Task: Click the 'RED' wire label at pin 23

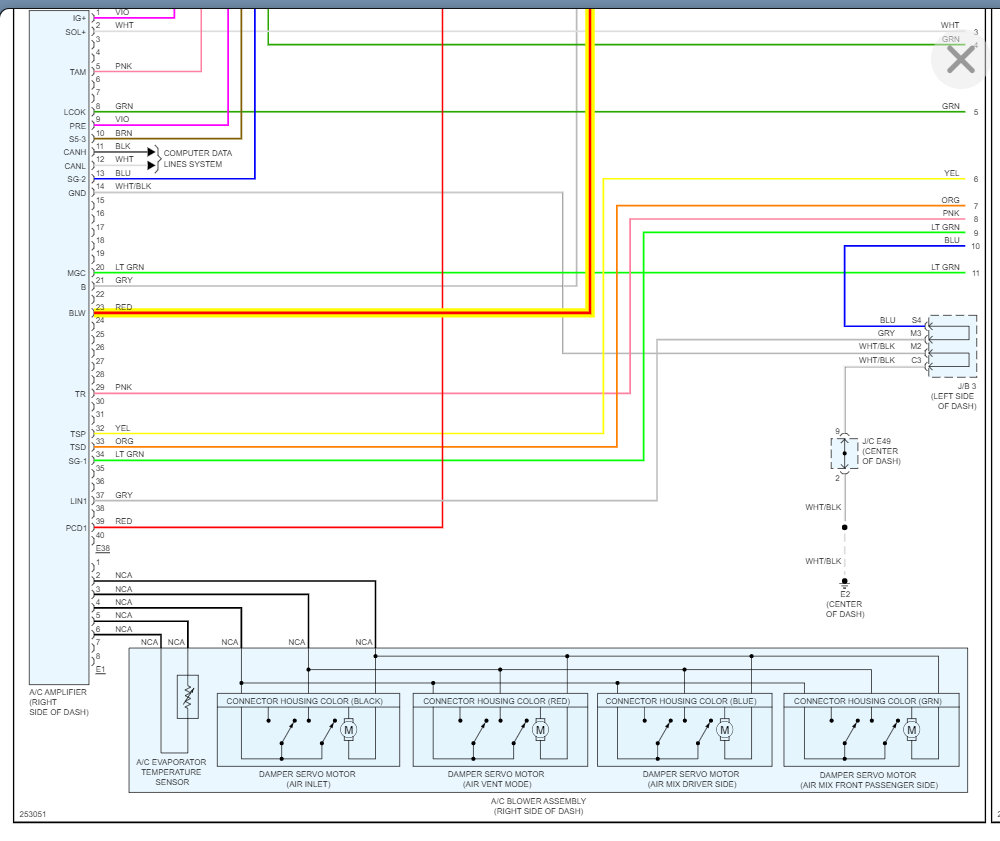Action: point(124,307)
